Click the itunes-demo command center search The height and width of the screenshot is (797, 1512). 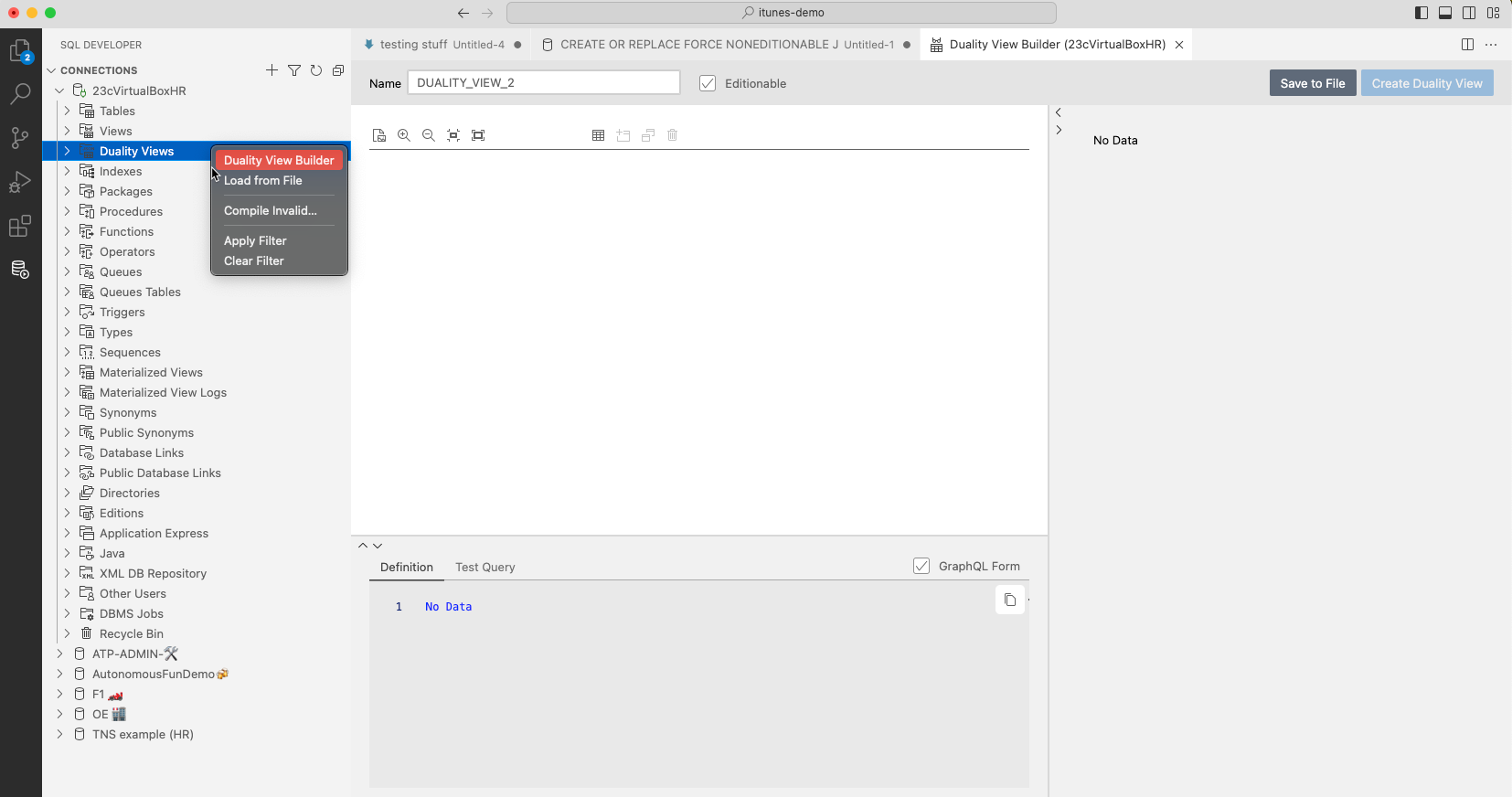click(x=782, y=13)
